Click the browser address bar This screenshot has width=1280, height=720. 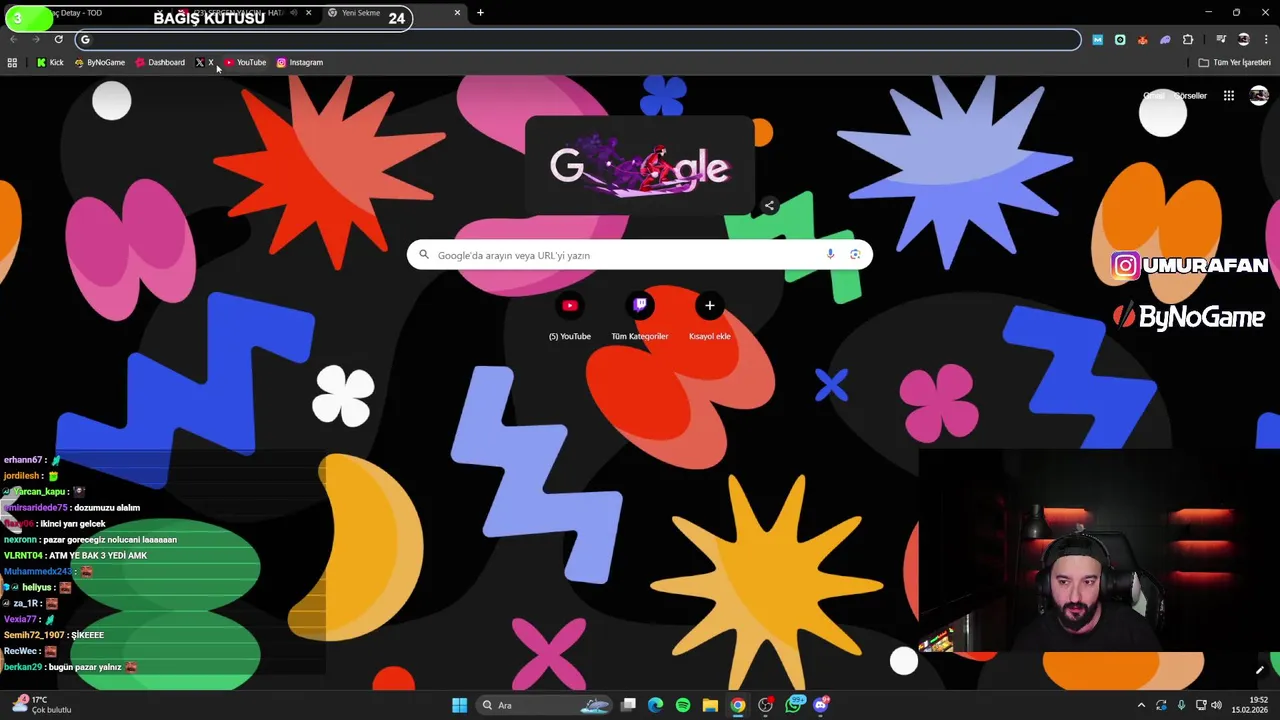pos(580,40)
